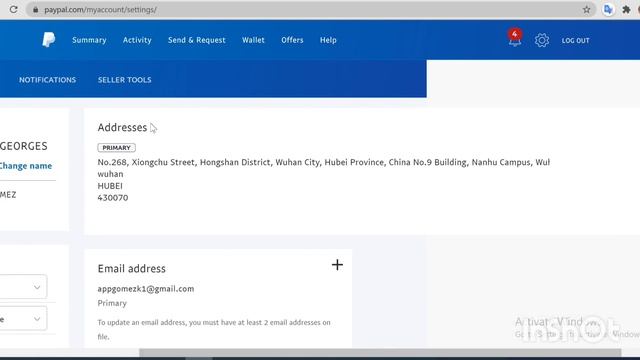Screen dimensions: 640x360
Task: Click the Addresses heading
Action: [x=122, y=127]
